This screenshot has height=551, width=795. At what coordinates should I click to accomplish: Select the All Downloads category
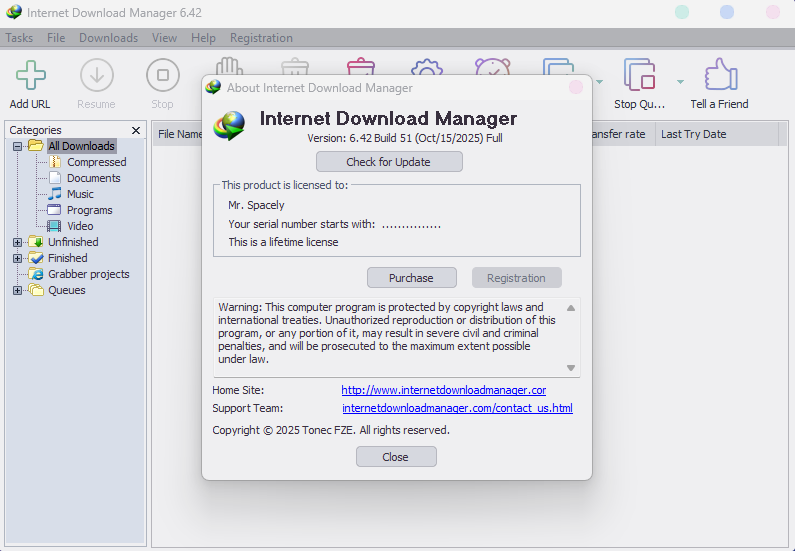81,146
